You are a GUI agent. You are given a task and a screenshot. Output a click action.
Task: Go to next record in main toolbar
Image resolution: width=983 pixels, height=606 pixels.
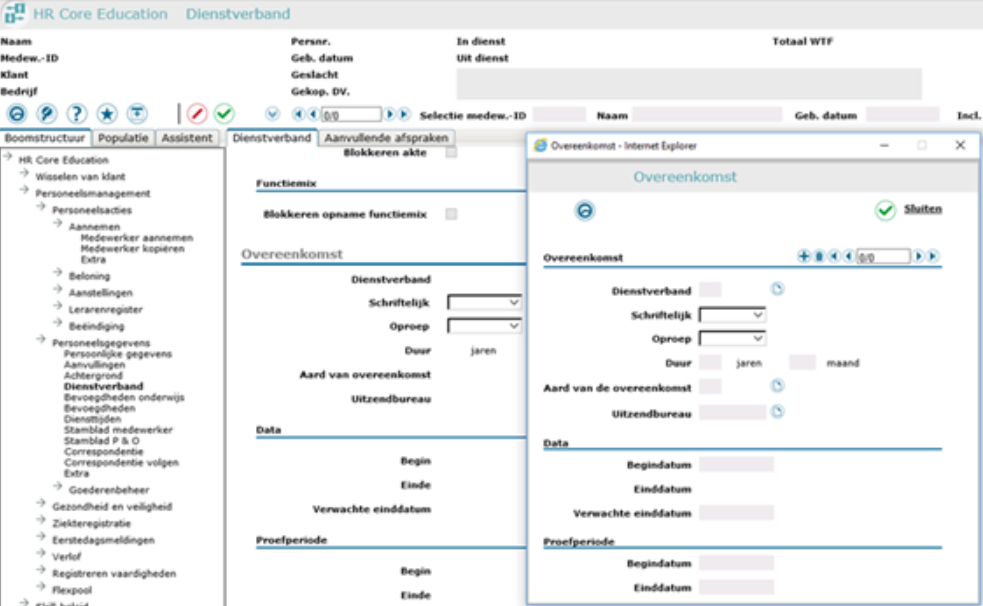pyautogui.click(x=389, y=114)
